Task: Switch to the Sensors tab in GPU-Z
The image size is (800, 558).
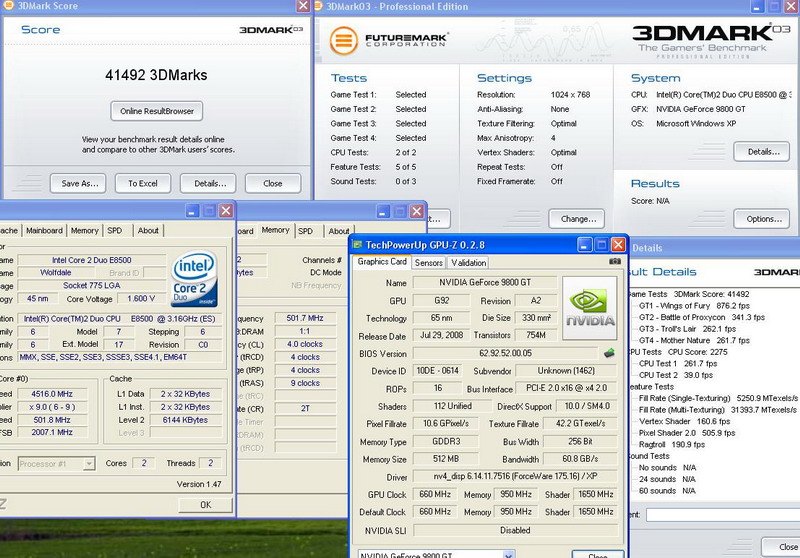Action: point(429,263)
